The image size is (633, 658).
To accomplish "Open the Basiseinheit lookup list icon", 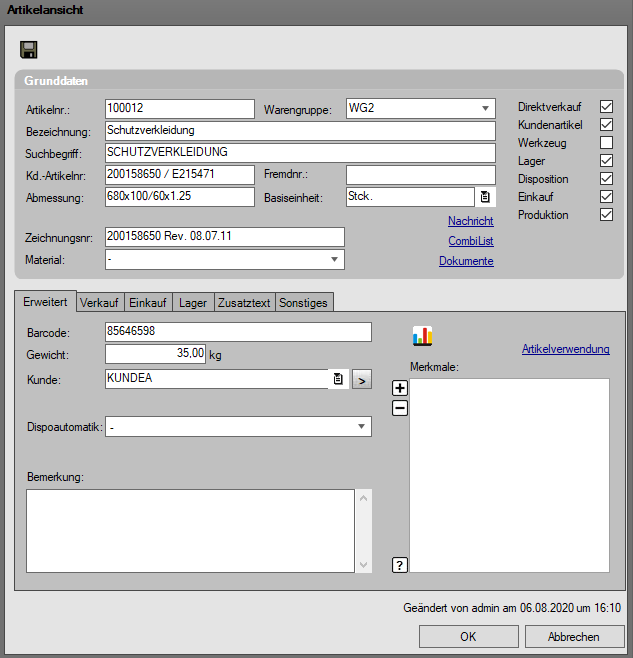I will click(x=485, y=197).
